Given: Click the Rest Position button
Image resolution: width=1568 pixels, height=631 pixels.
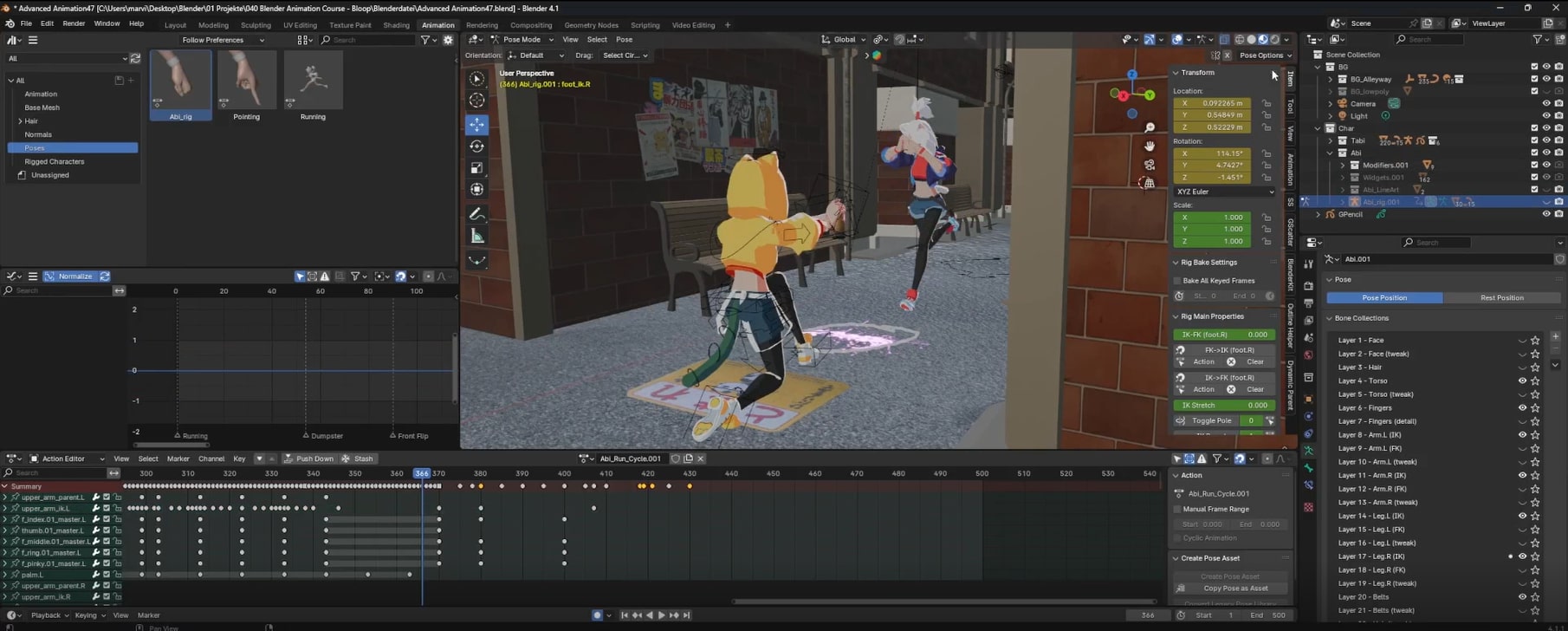Looking at the screenshot, I should pyautogui.click(x=1501, y=298).
